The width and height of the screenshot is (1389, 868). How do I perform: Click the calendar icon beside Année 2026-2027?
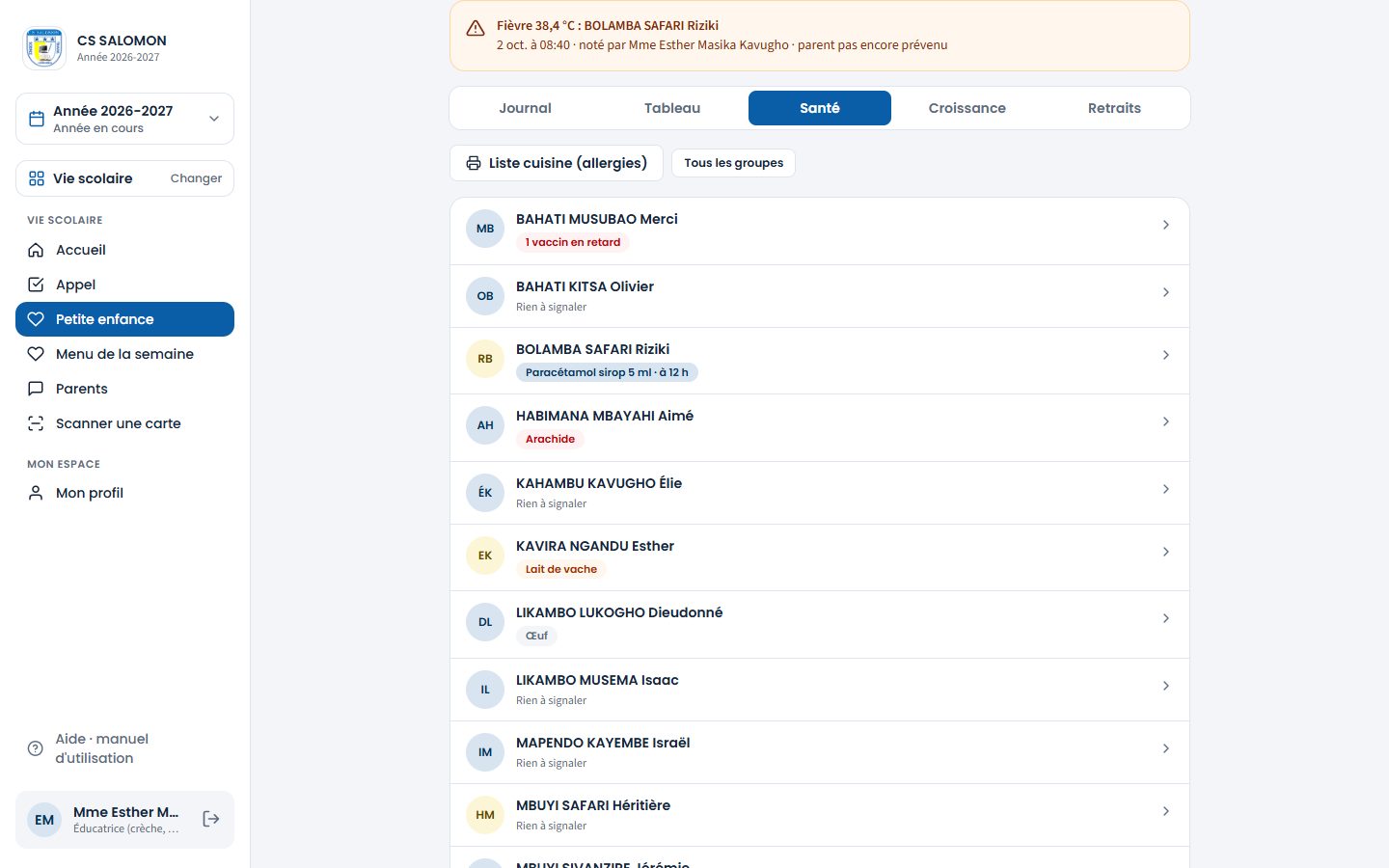37,119
